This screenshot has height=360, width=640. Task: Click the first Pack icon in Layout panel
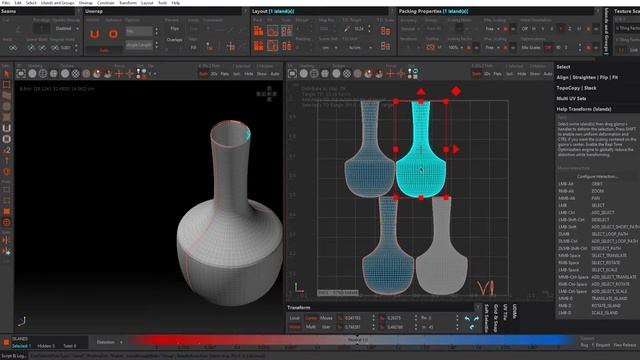258,31
